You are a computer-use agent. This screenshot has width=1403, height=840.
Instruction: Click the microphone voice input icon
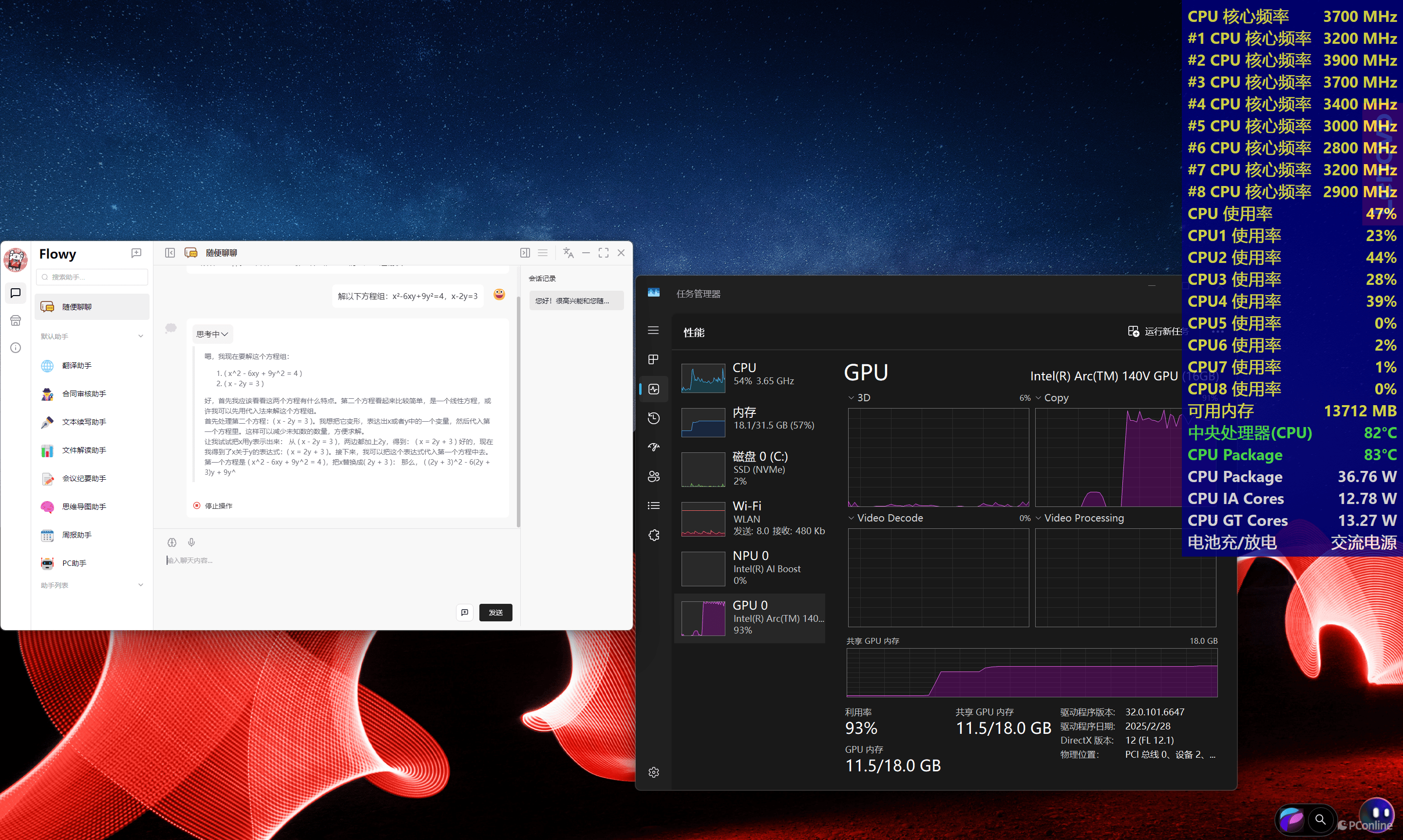[x=191, y=542]
